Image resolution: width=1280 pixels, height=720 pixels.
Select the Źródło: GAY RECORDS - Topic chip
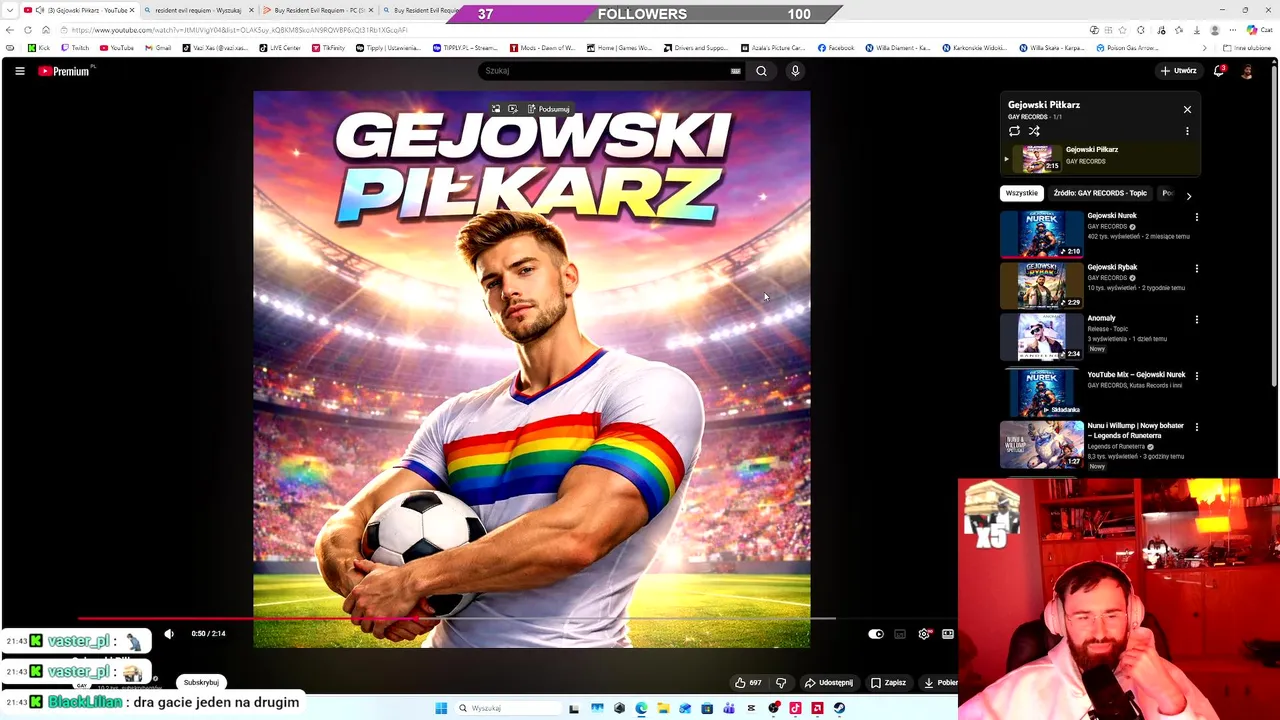(1100, 193)
